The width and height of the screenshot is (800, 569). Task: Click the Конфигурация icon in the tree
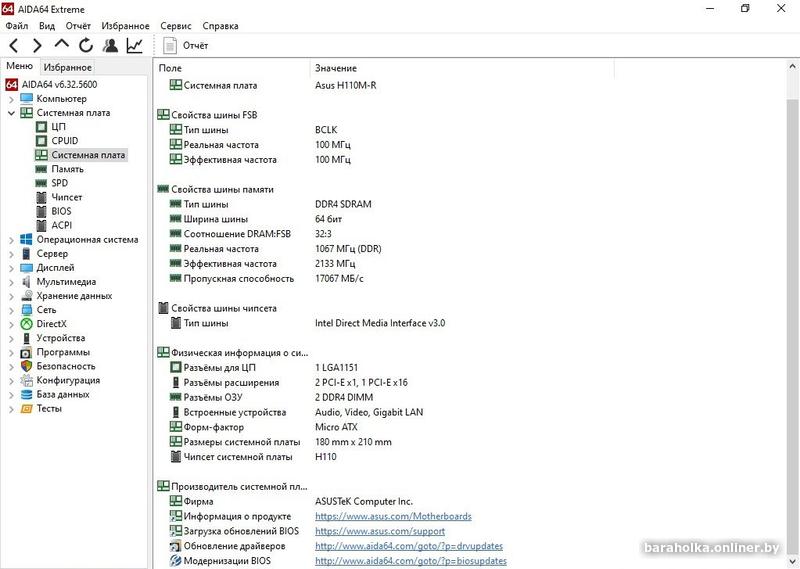pos(27,380)
